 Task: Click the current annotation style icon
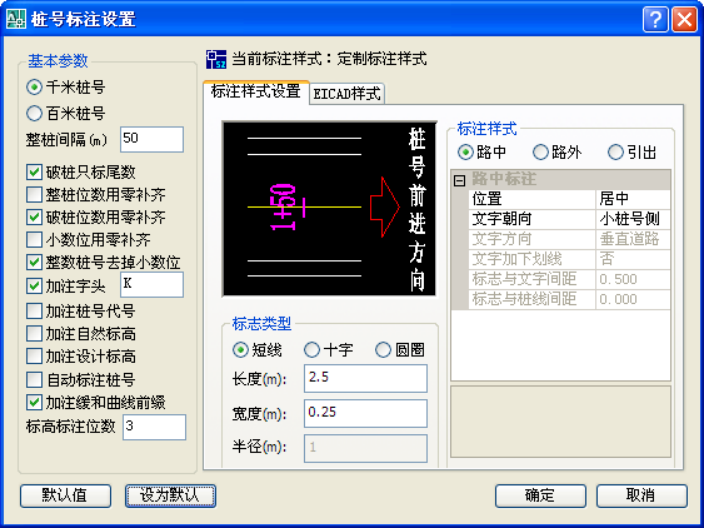215,59
